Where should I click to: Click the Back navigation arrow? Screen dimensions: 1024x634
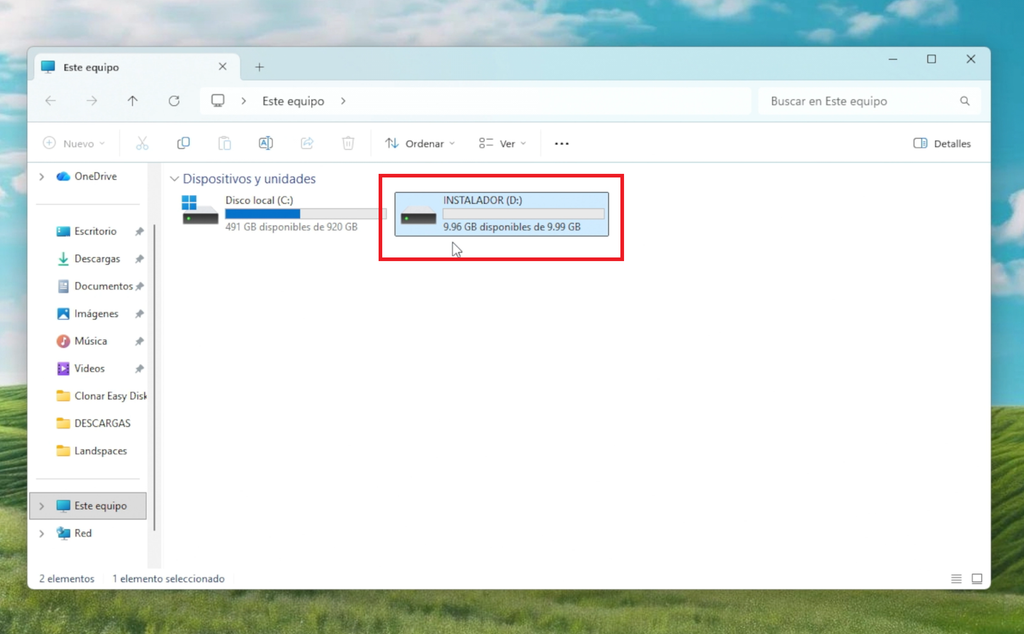[x=50, y=101]
